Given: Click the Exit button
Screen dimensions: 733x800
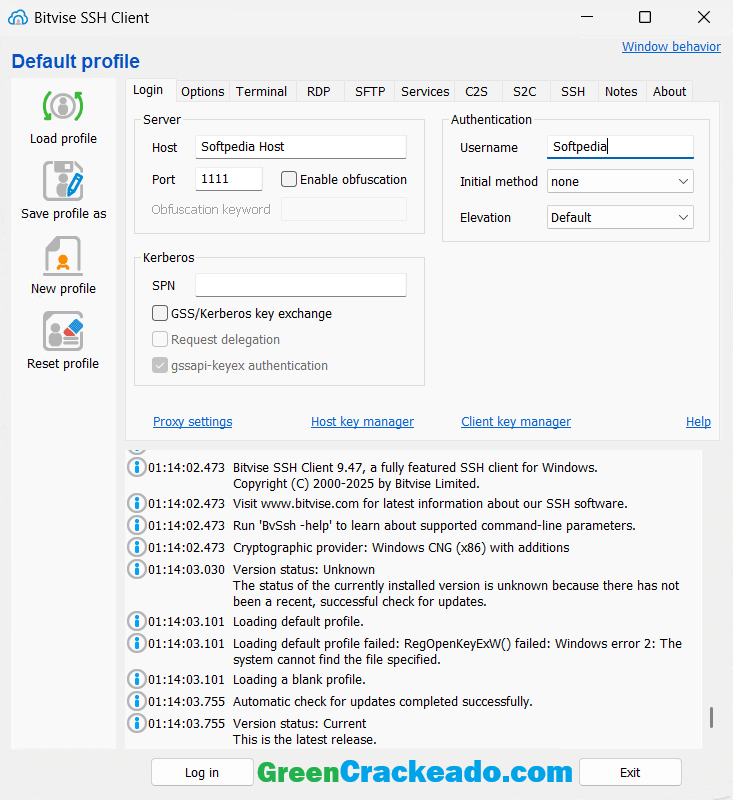Looking at the screenshot, I should [x=630, y=772].
